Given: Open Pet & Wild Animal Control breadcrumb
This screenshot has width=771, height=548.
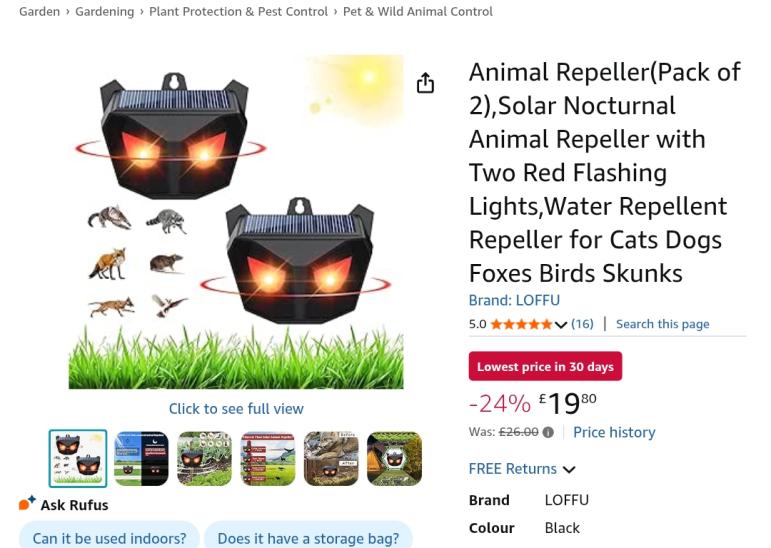Looking at the screenshot, I should tap(417, 12).
